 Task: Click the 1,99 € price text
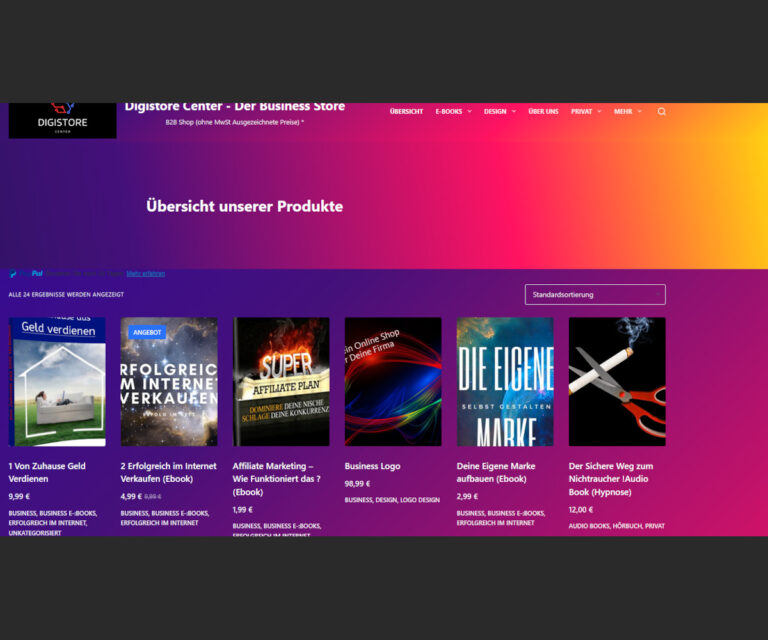[x=242, y=510]
